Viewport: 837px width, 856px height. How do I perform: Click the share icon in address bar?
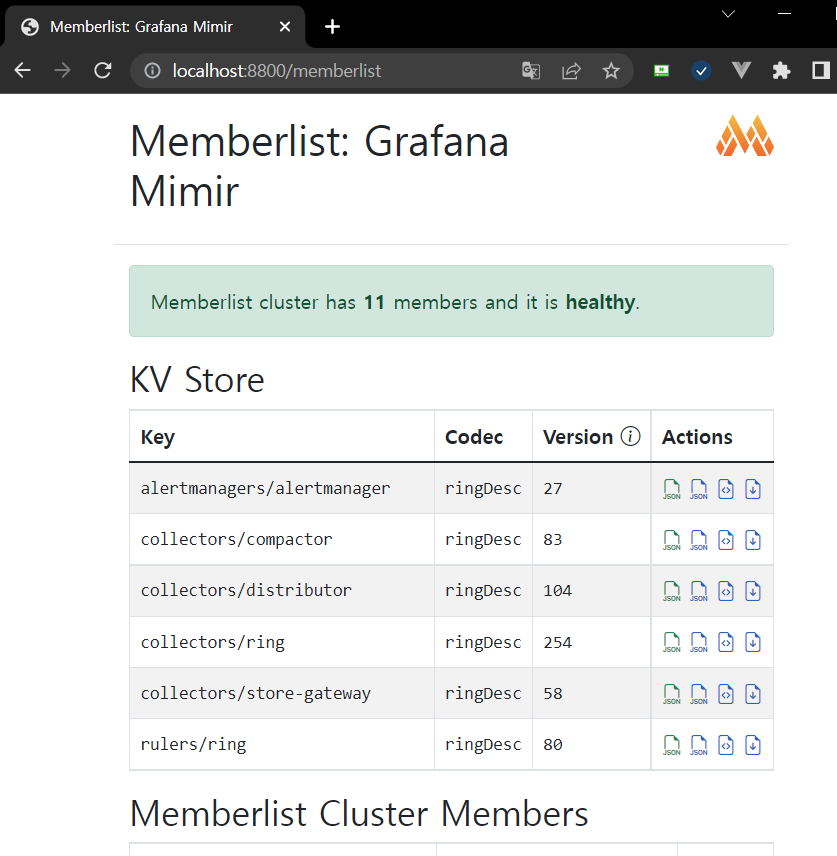(570, 71)
